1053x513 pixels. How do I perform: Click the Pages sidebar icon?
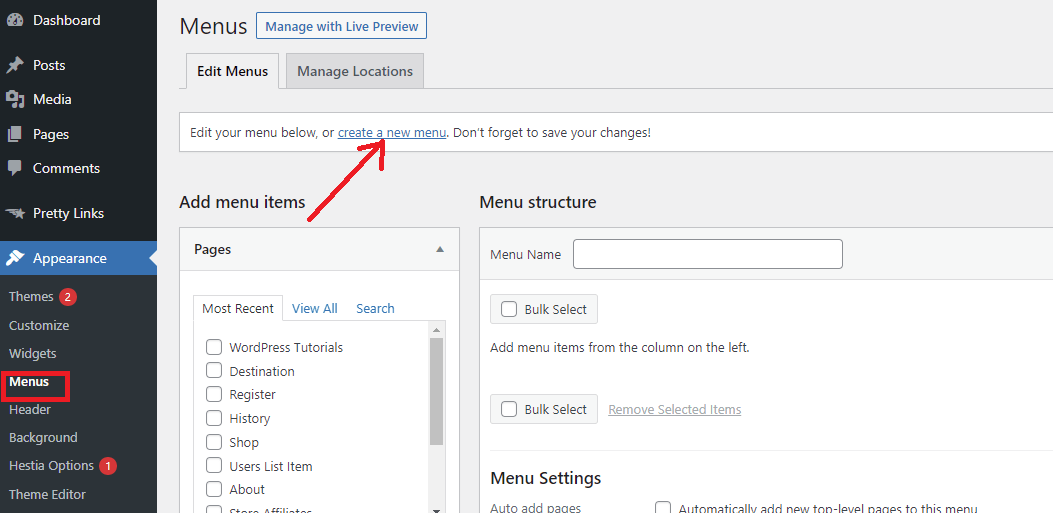coord(15,134)
